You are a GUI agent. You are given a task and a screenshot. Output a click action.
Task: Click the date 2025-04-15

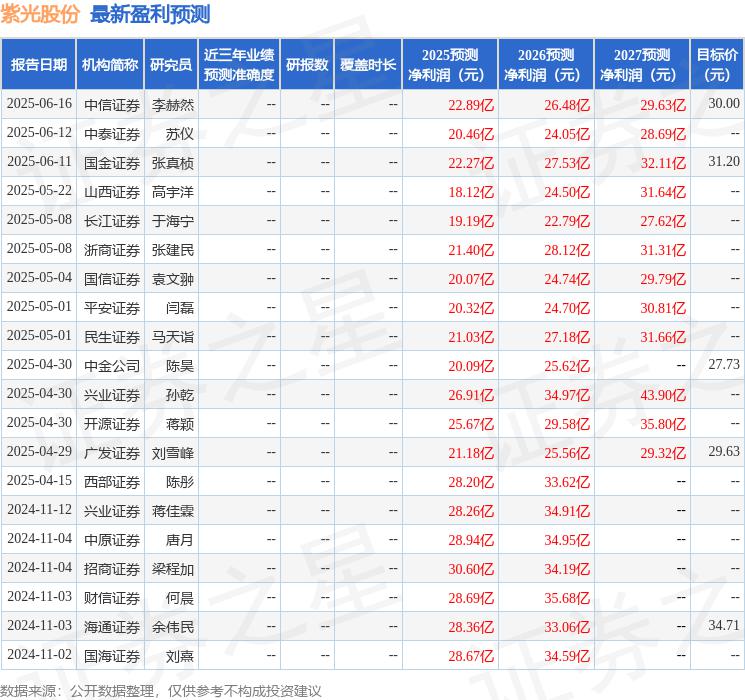click(39, 480)
